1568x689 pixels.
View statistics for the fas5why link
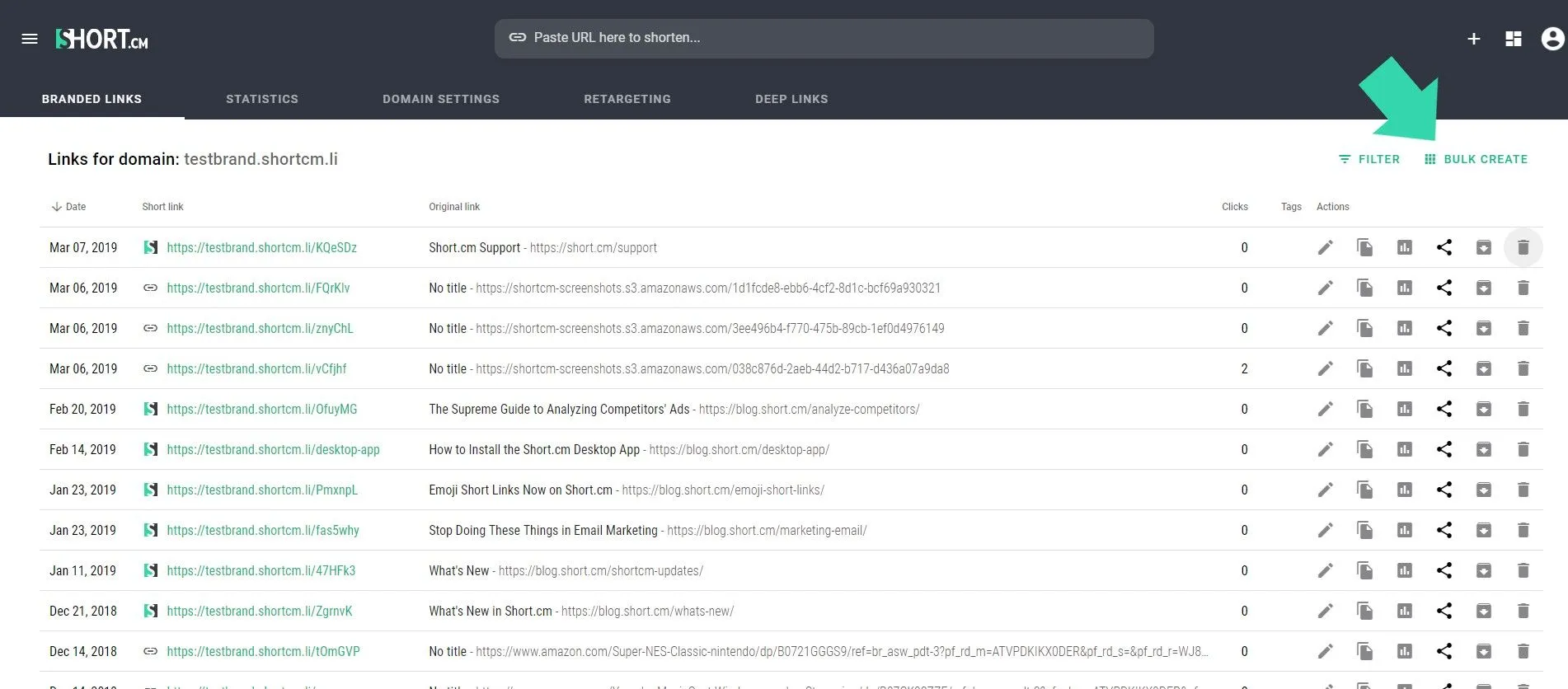[x=1405, y=530]
